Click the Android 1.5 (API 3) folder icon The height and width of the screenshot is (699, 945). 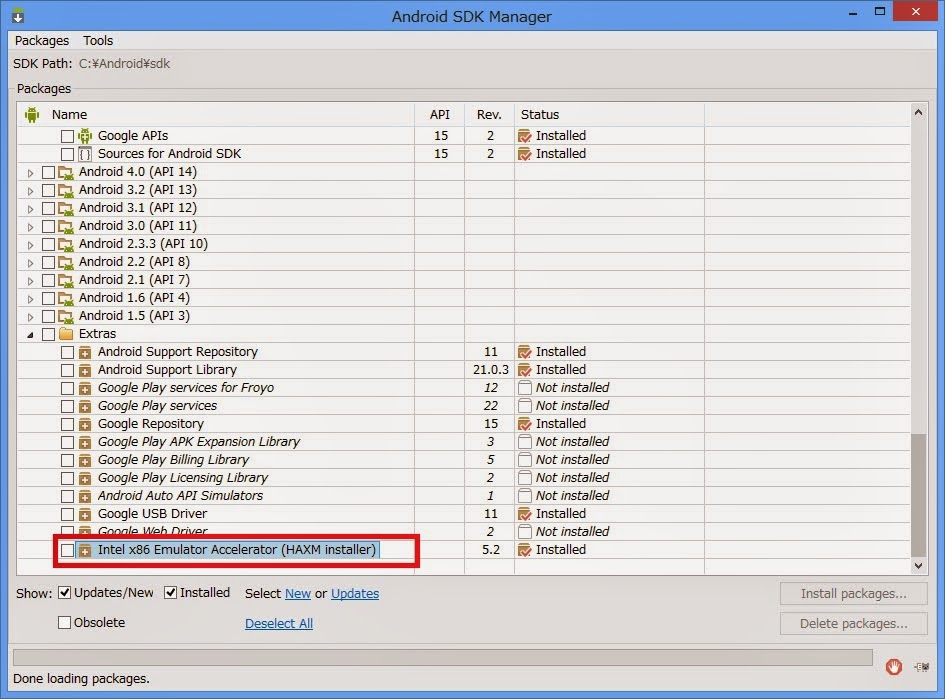pyautogui.click(x=66, y=316)
